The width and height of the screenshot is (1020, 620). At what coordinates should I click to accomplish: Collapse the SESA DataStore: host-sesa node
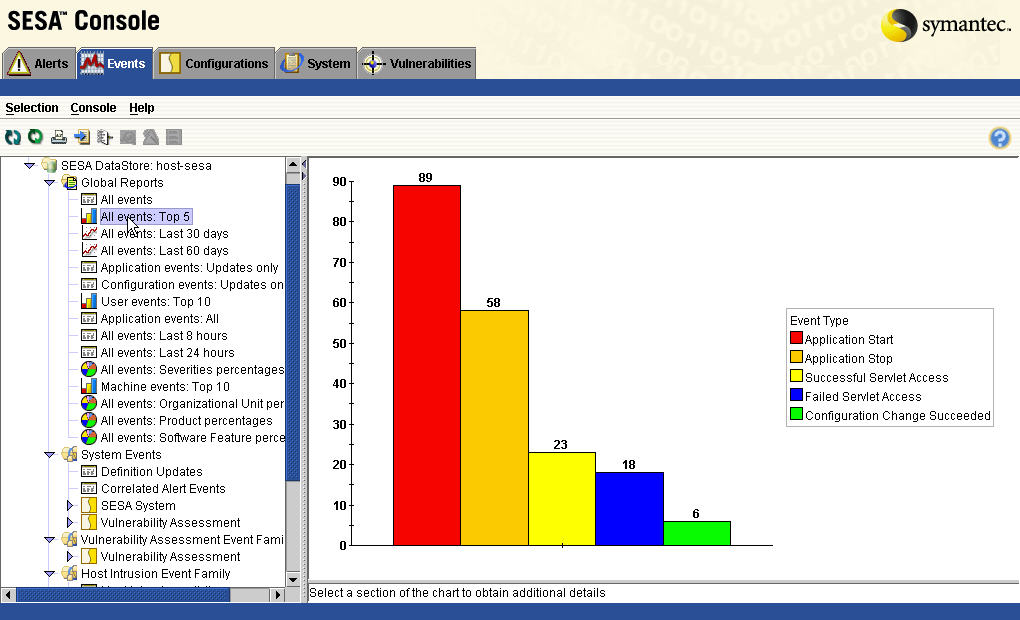(x=29, y=166)
